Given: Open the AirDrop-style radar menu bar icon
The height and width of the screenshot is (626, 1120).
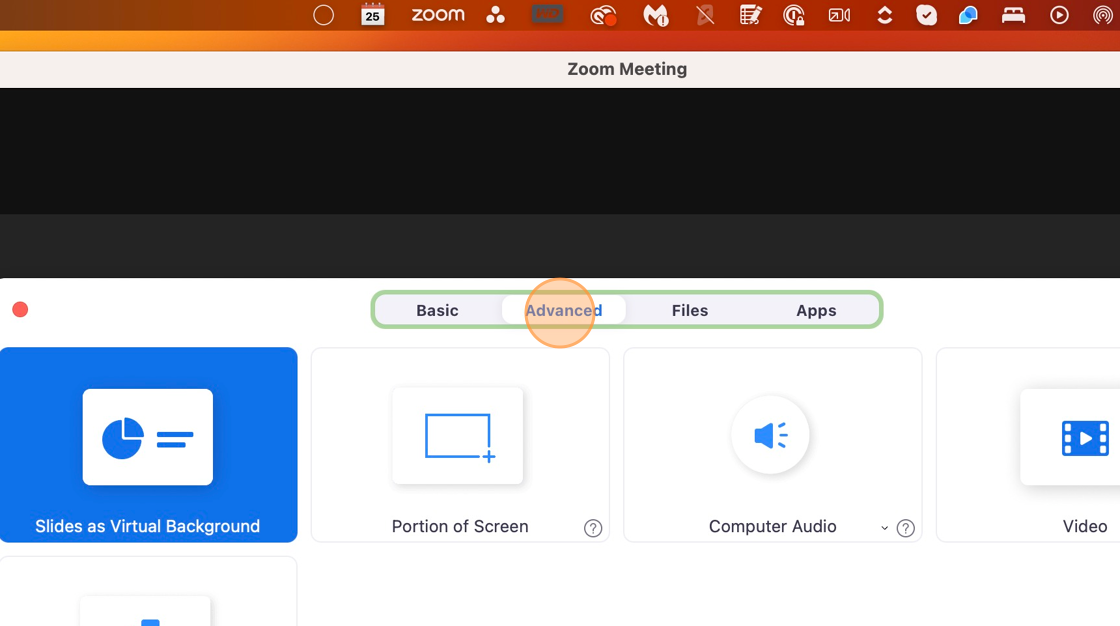Looking at the screenshot, I should click(1103, 15).
